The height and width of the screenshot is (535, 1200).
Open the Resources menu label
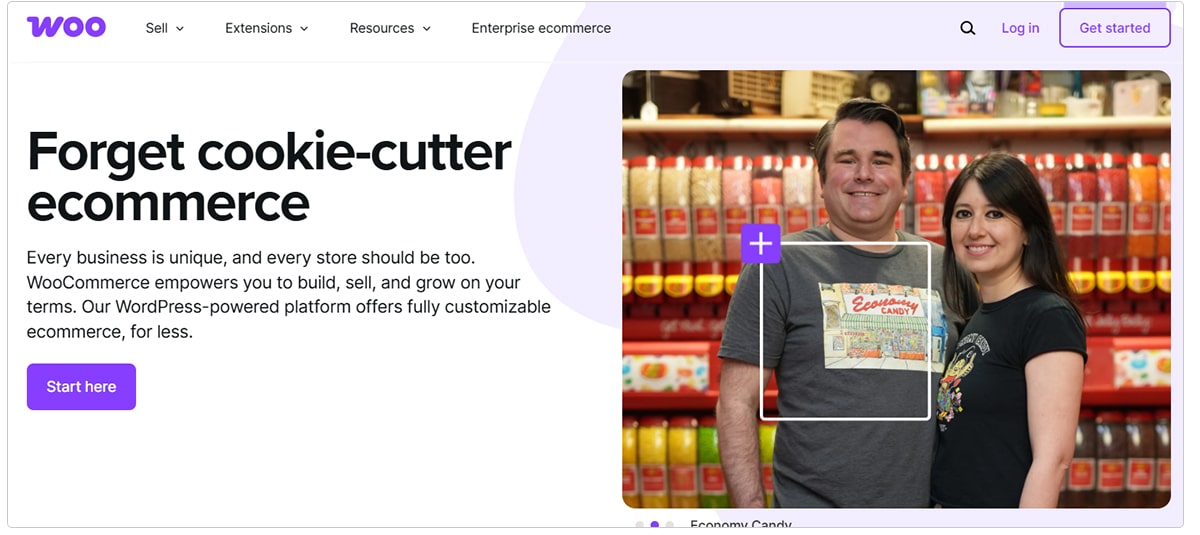(382, 28)
